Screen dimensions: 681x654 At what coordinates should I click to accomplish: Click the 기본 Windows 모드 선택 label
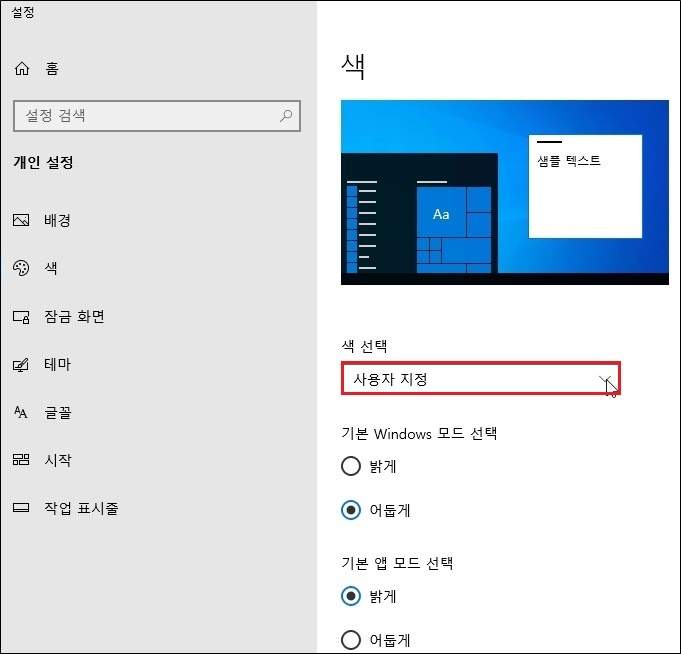[x=419, y=433]
